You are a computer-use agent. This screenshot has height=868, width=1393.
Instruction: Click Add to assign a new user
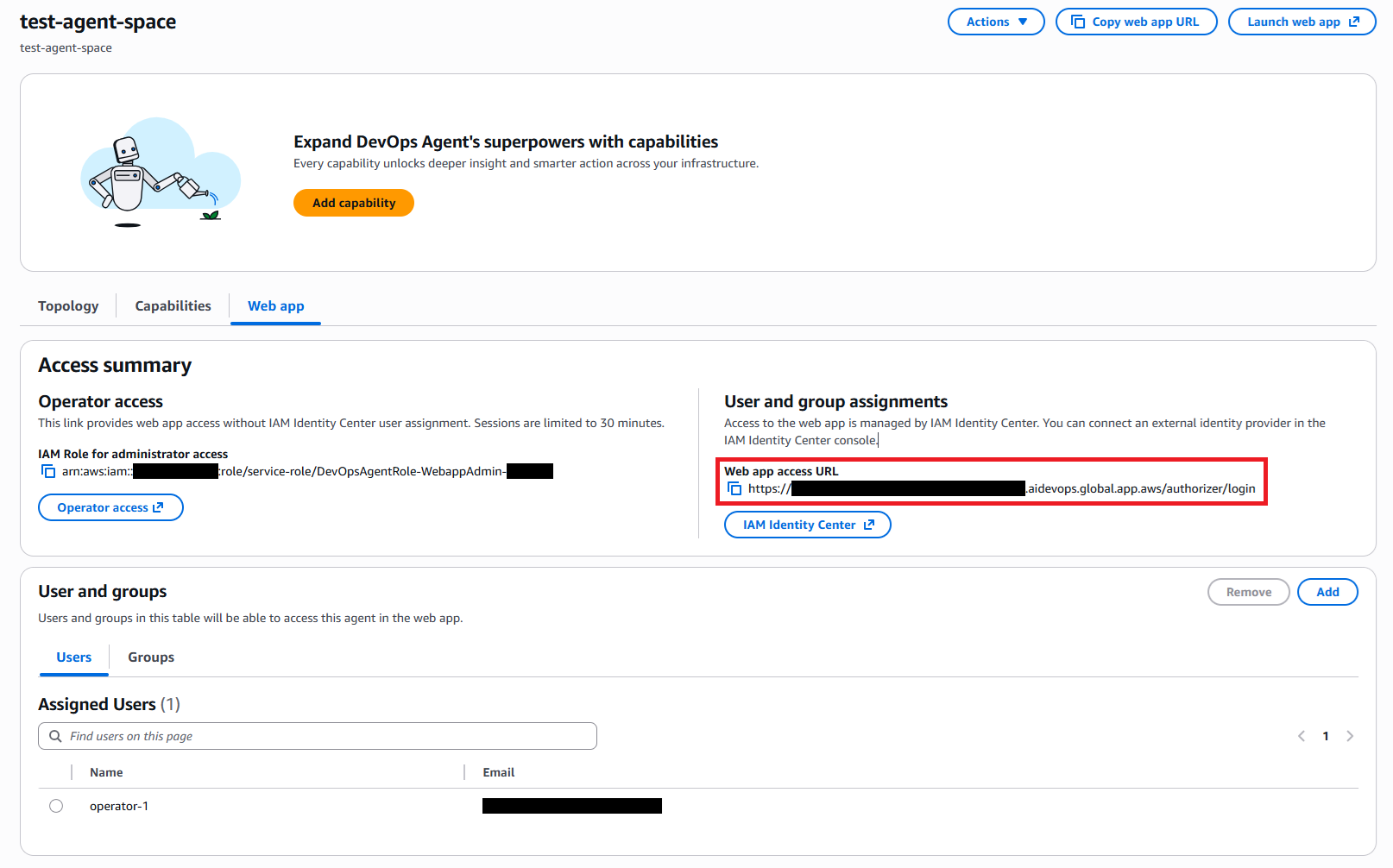coord(1327,592)
